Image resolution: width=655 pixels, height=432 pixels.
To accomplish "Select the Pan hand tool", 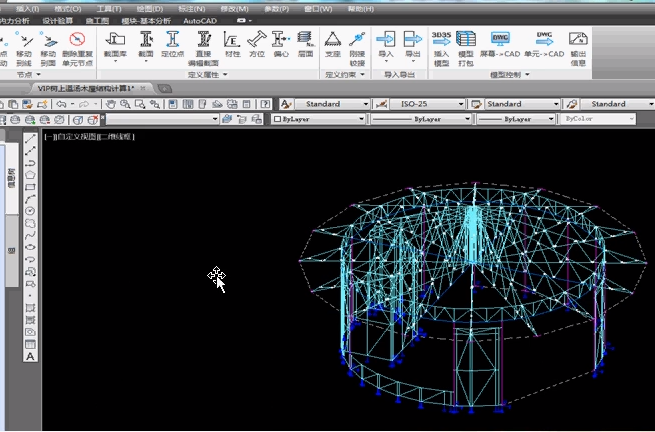I will pos(111,104).
